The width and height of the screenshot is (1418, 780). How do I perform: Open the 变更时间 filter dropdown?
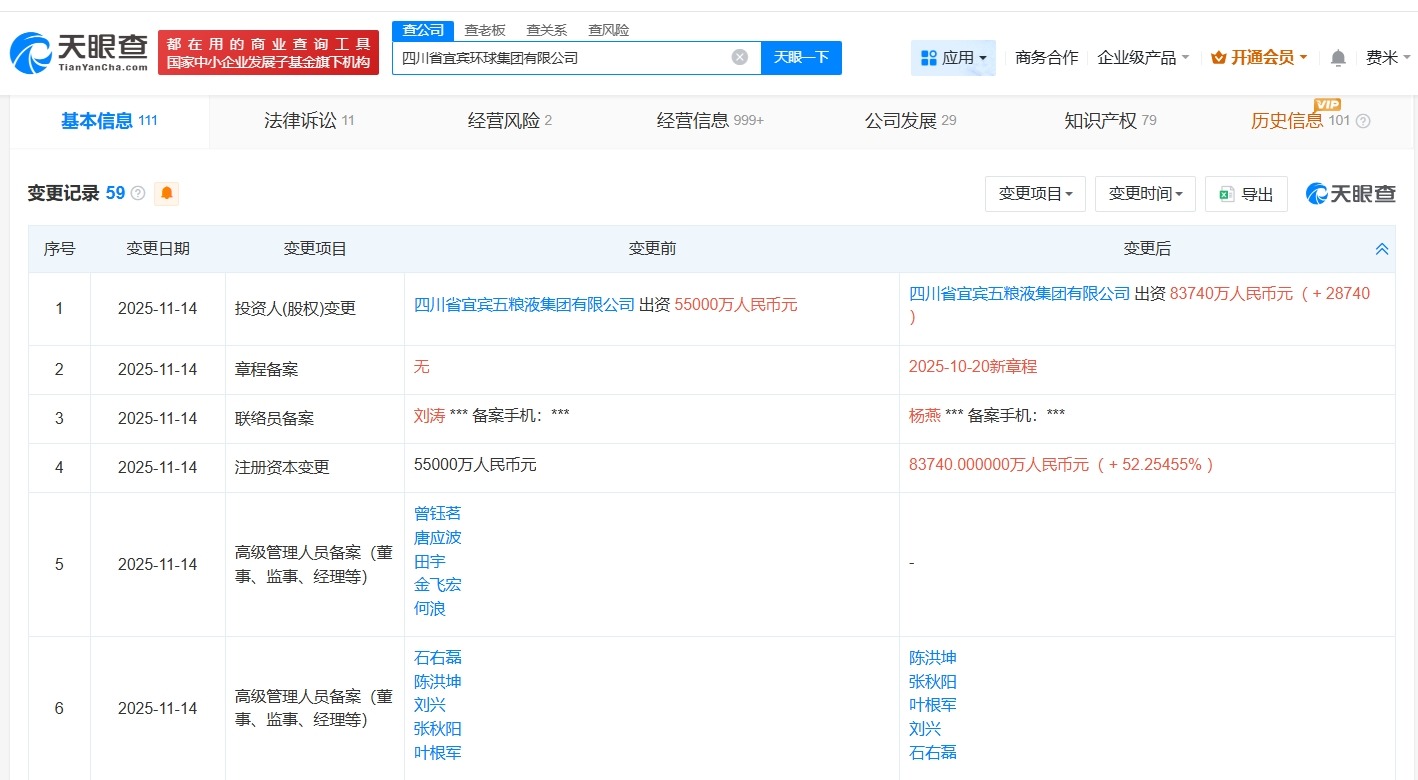pos(1144,194)
